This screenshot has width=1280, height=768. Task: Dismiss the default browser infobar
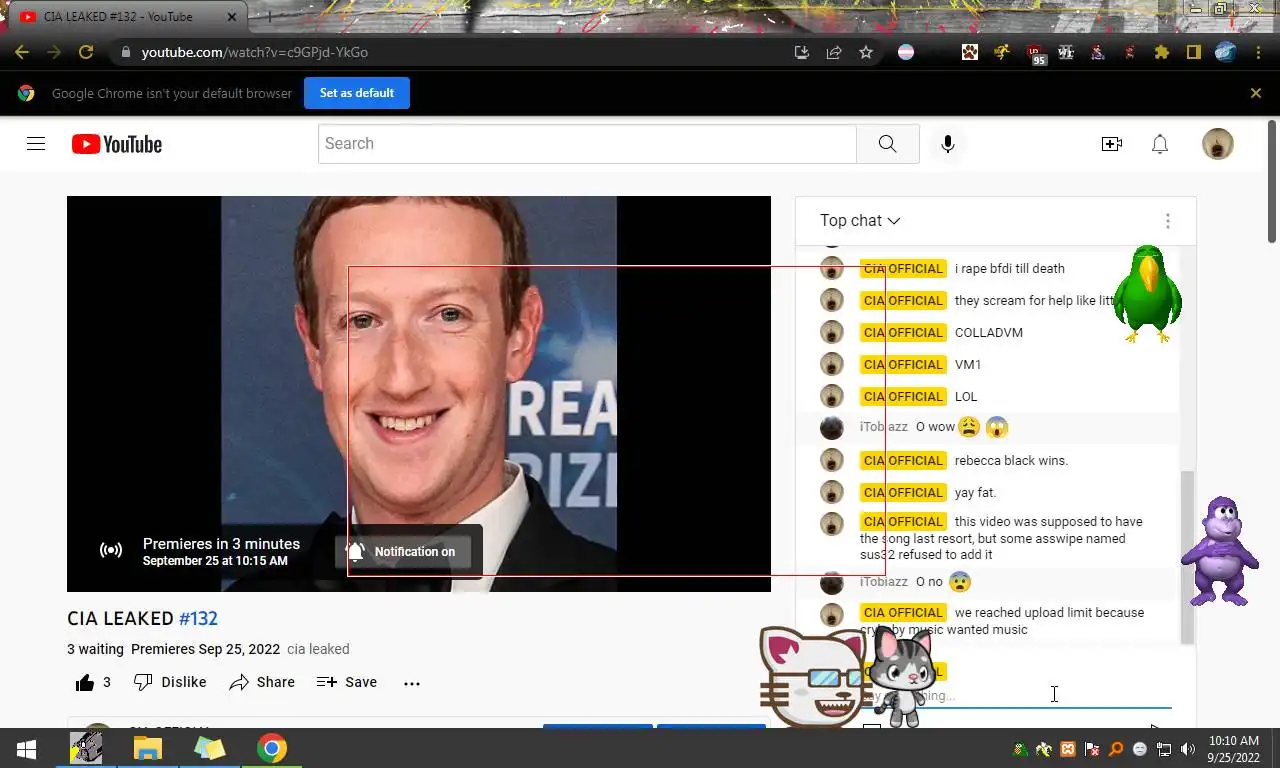(x=1256, y=93)
